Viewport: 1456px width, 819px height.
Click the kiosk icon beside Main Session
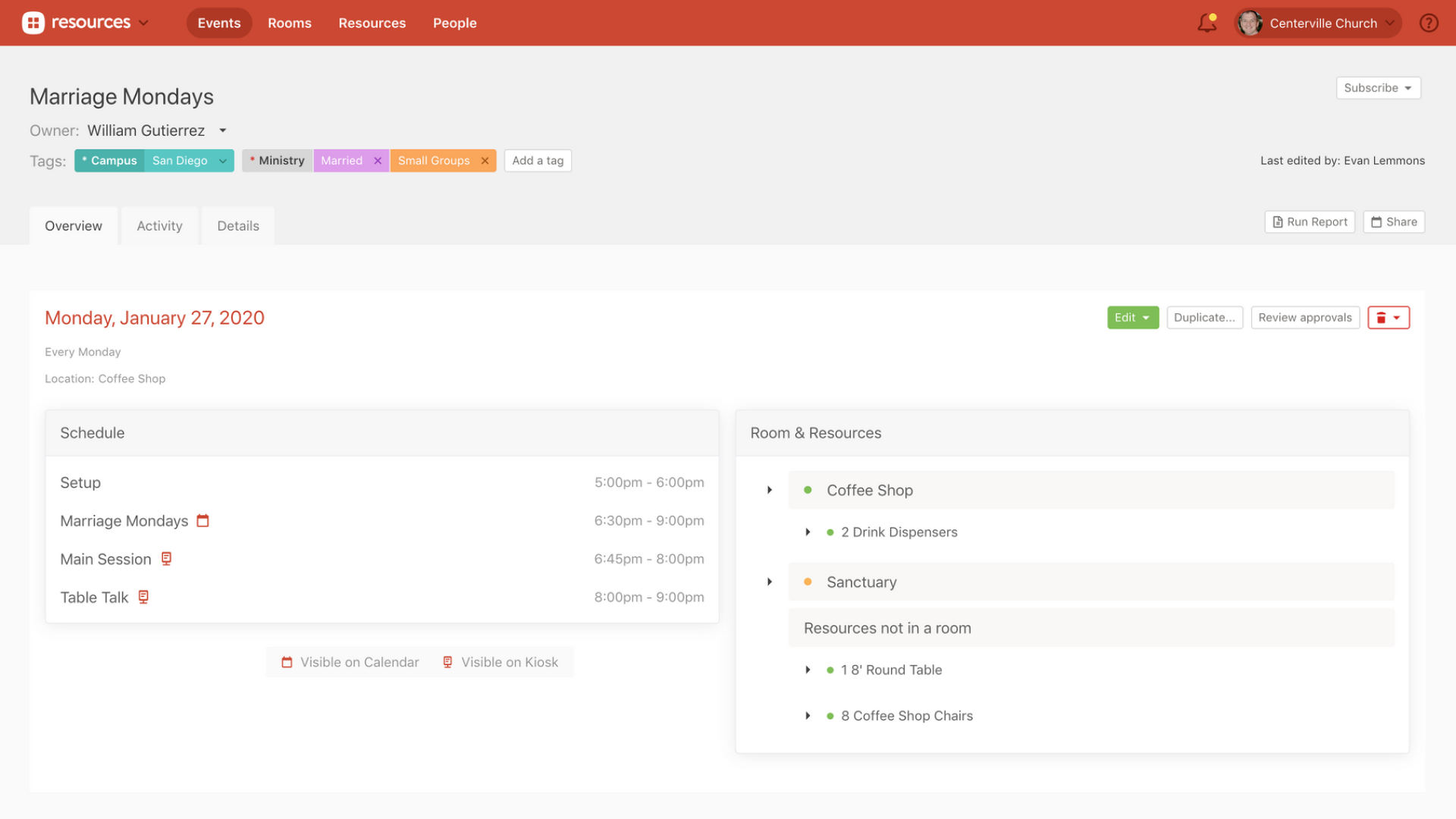pyautogui.click(x=166, y=559)
